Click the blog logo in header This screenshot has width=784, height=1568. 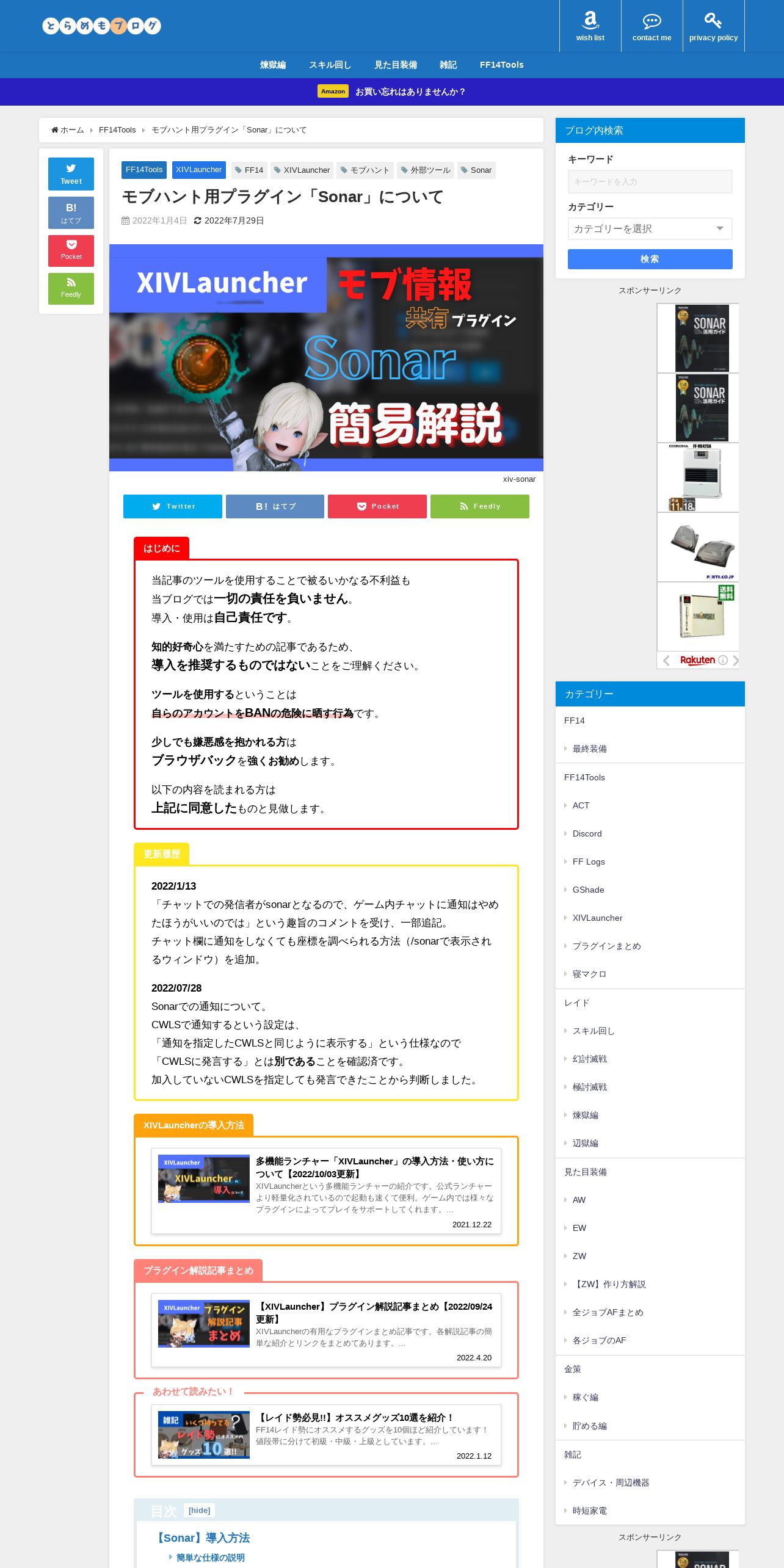101,26
